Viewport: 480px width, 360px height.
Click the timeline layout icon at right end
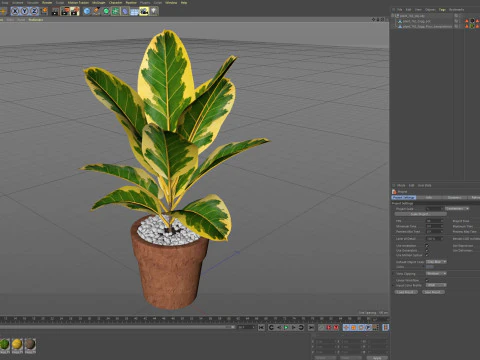click(x=385, y=328)
